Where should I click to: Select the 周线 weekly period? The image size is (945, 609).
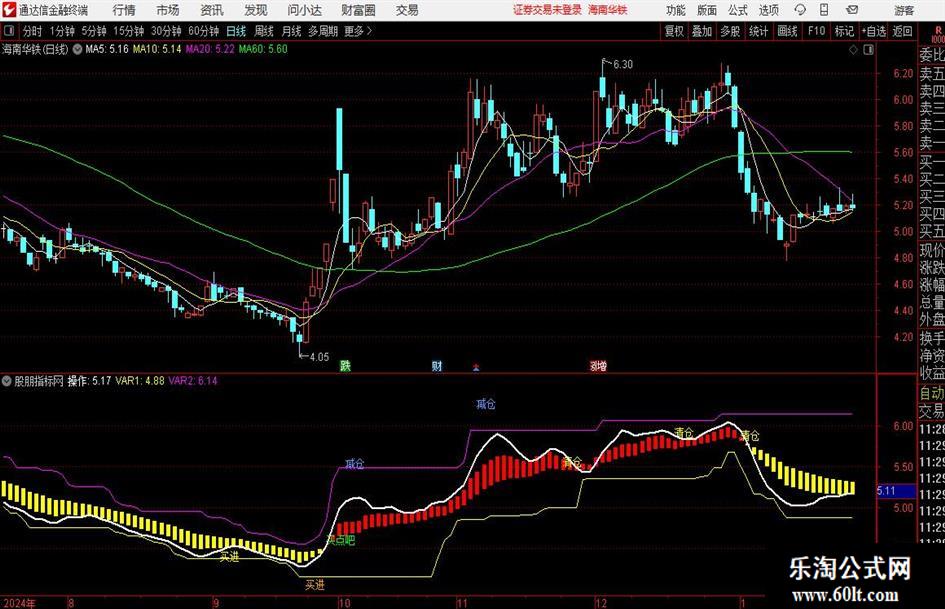[263, 31]
